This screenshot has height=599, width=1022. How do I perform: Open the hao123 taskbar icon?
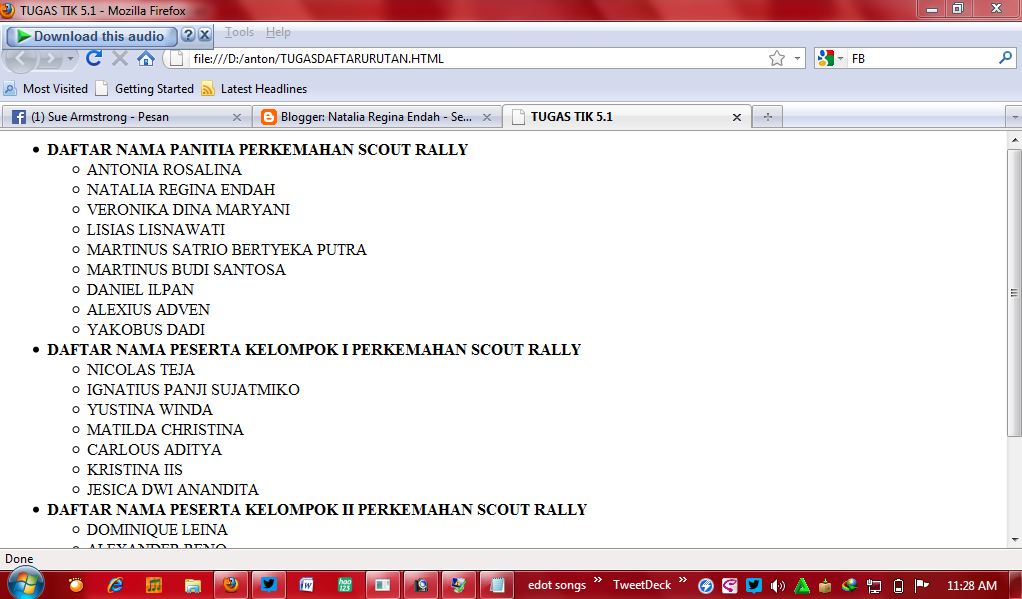tap(345, 585)
